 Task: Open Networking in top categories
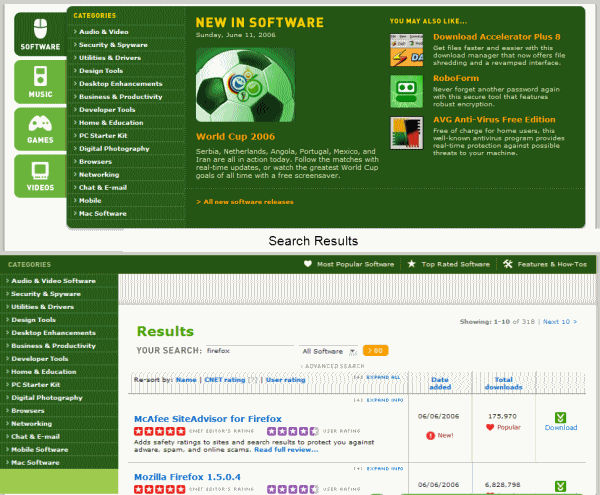pyautogui.click(x=99, y=175)
